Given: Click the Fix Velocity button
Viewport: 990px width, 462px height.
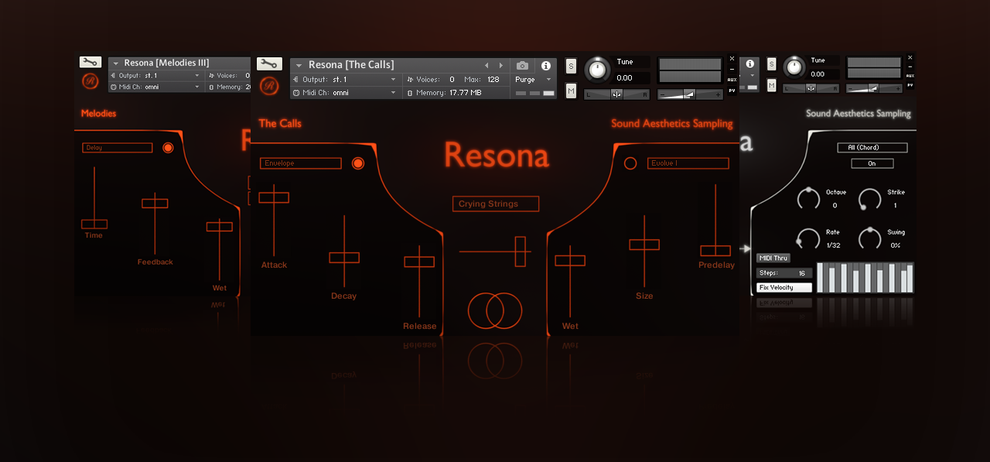Looking at the screenshot, I should coord(784,288).
